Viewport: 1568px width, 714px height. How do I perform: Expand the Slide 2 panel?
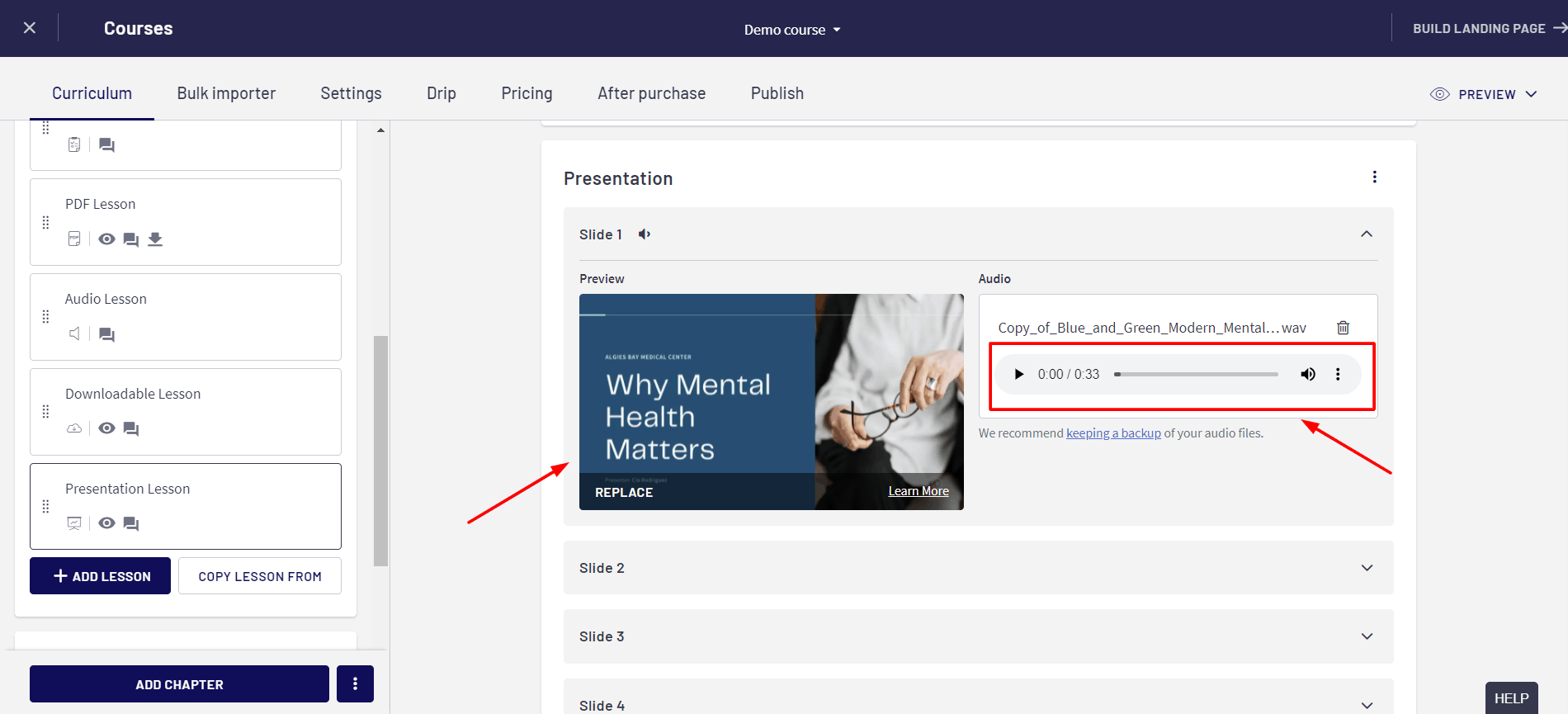coord(1367,568)
